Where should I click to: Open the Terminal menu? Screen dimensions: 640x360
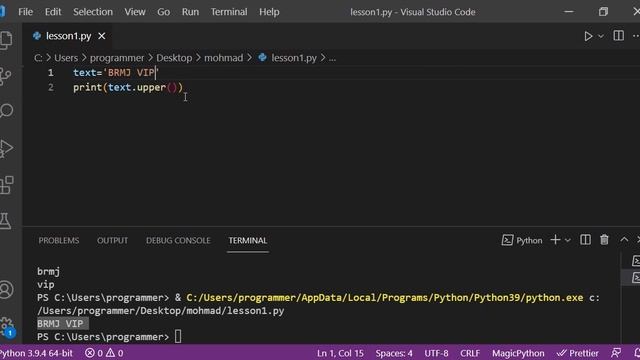pos(229,12)
